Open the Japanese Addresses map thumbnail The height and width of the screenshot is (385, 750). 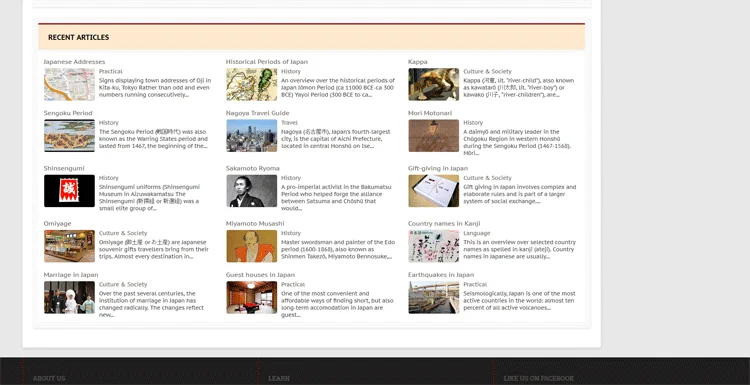coord(69,84)
